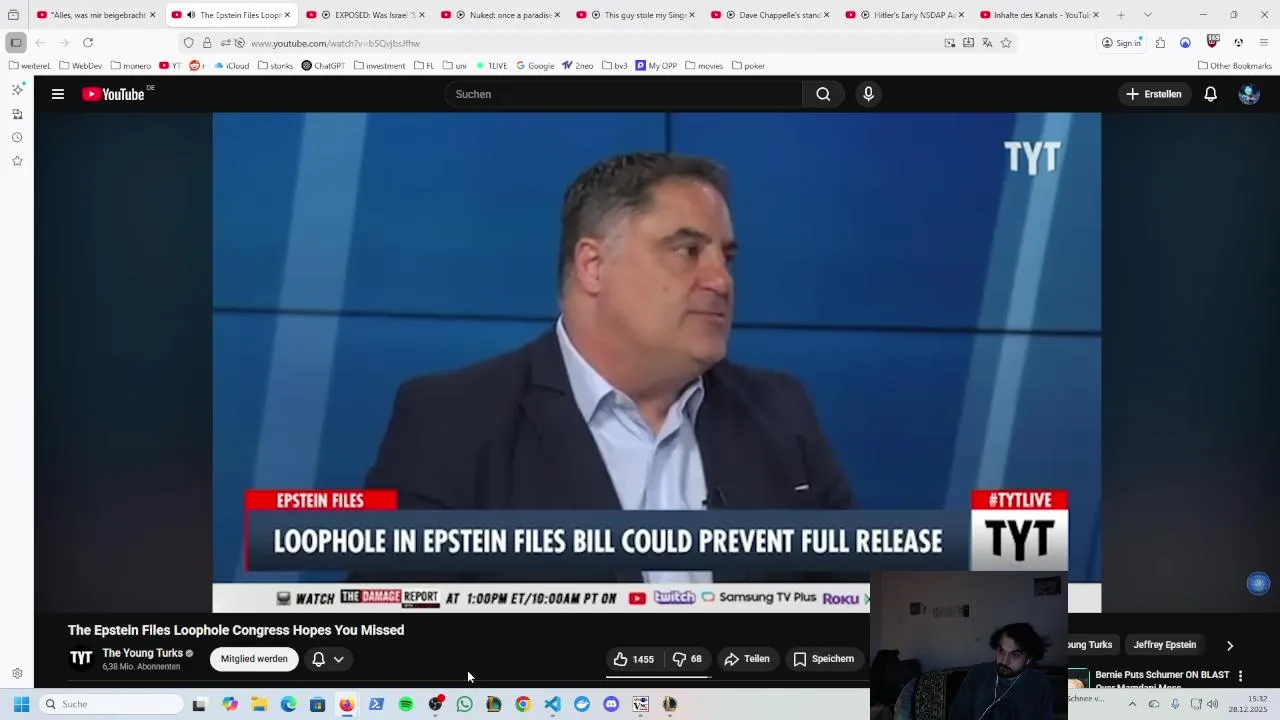The height and width of the screenshot is (720, 1280).
Task: Open Discord from the taskbar
Action: pos(611,704)
